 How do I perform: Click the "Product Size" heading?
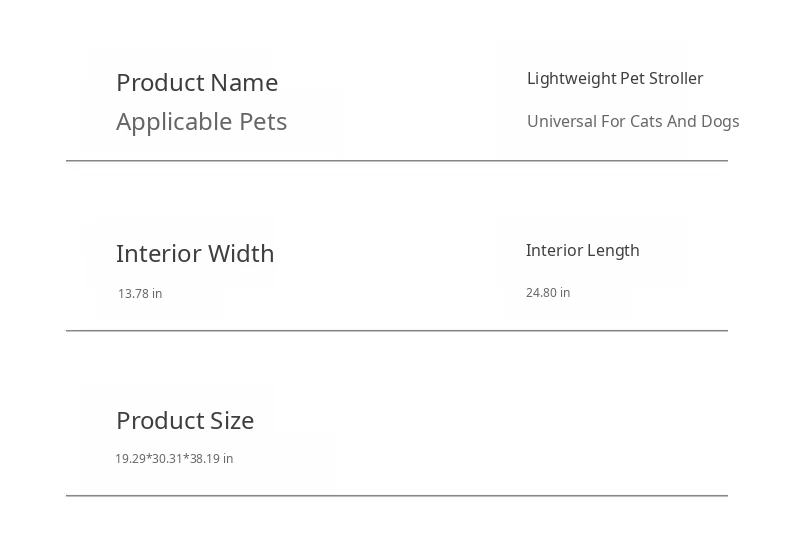(x=185, y=420)
